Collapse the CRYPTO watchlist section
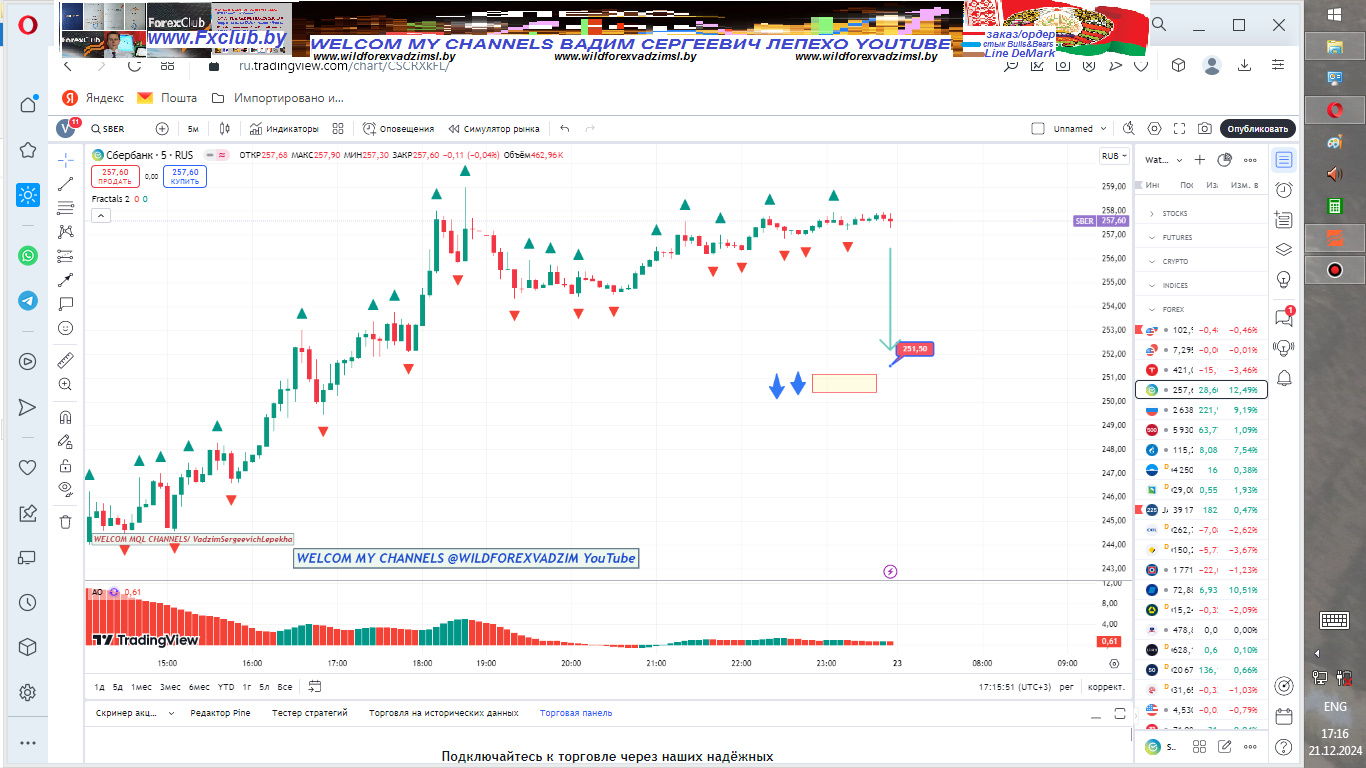This screenshot has width=1366, height=768. tap(1152, 262)
